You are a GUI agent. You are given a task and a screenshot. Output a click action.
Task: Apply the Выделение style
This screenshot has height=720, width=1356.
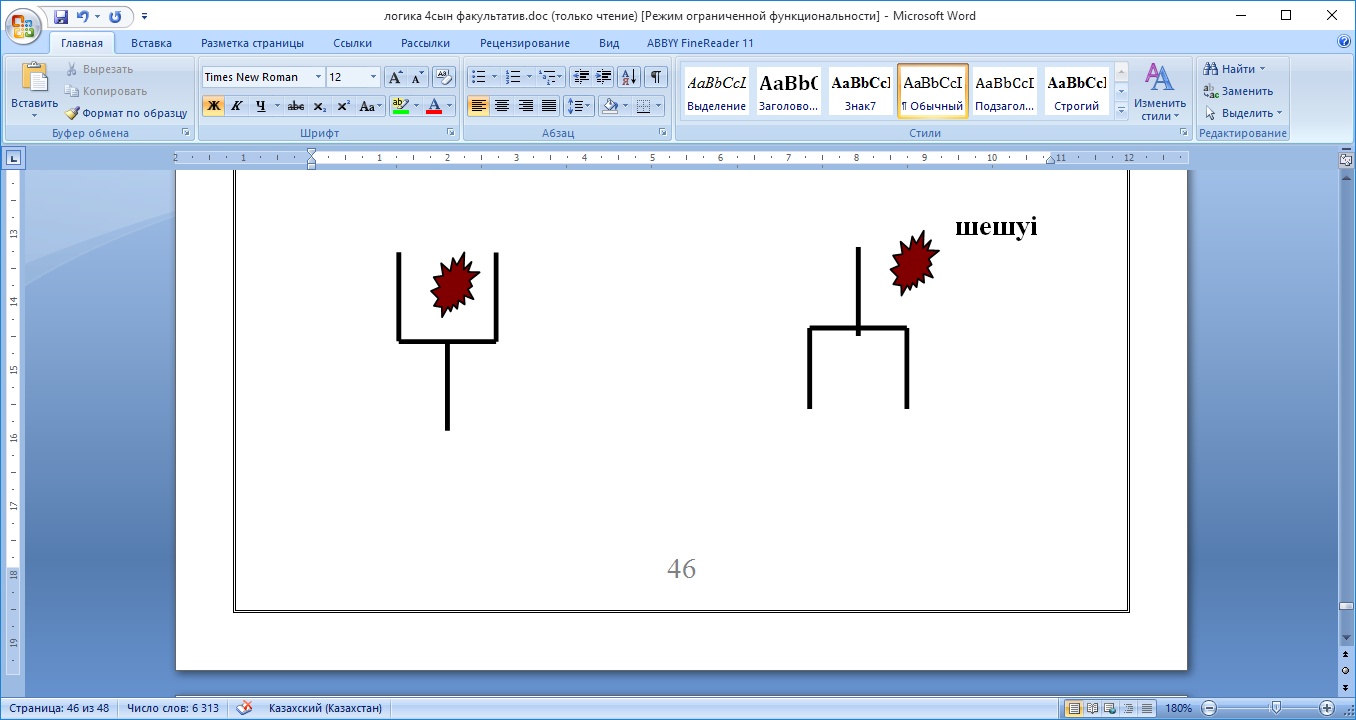pyautogui.click(x=717, y=91)
